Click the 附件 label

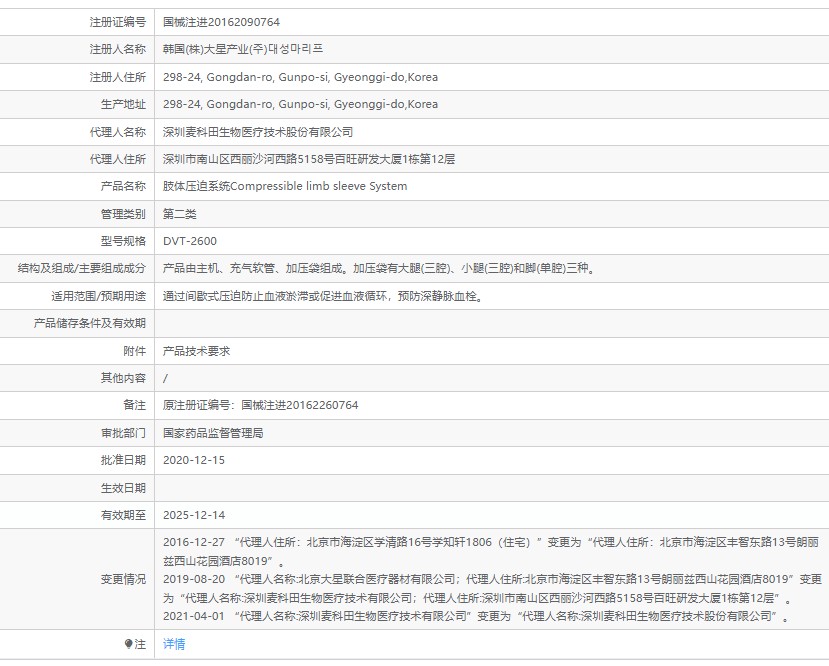point(134,351)
